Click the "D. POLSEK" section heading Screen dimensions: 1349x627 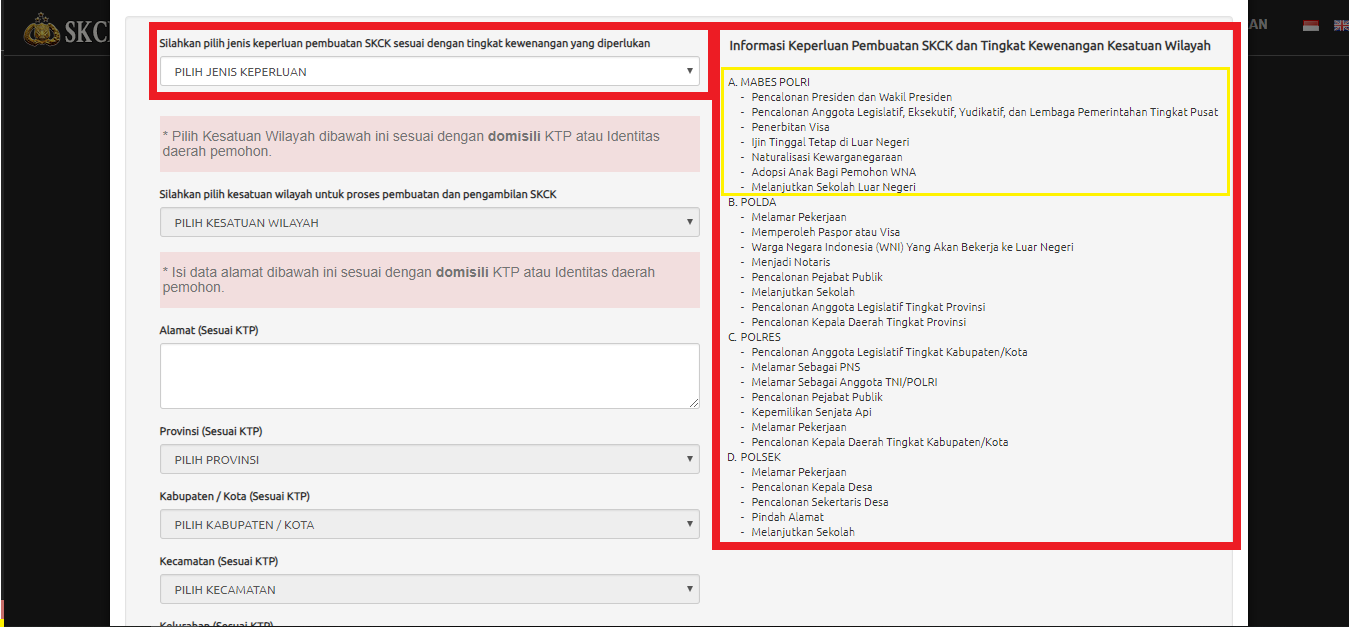pyautogui.click(x=755, y=457)
